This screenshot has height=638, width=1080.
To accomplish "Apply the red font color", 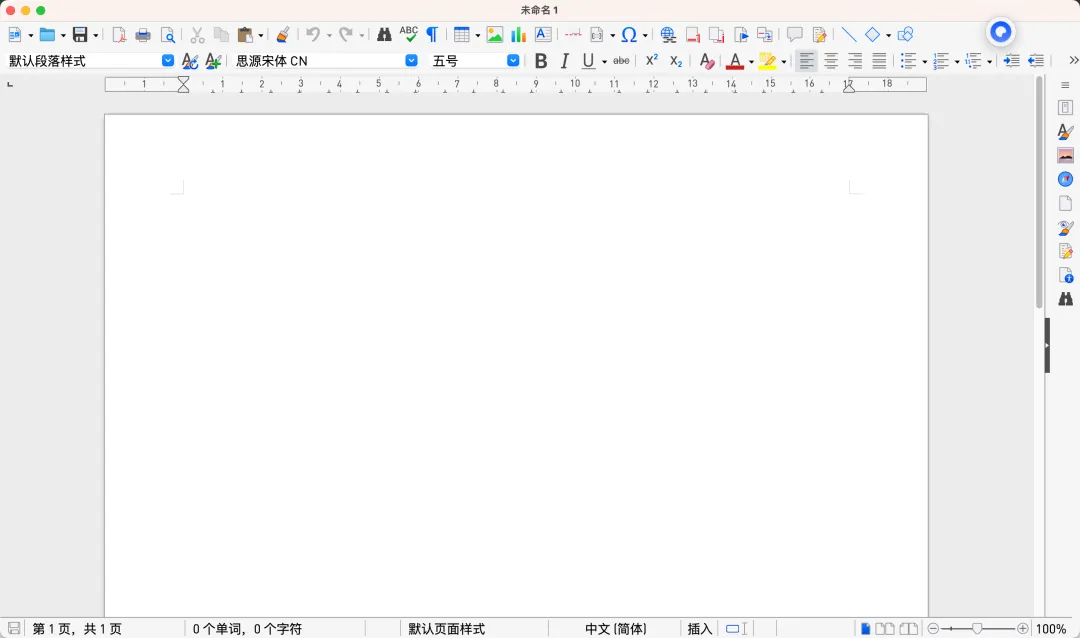I will (x=735, y=61).
